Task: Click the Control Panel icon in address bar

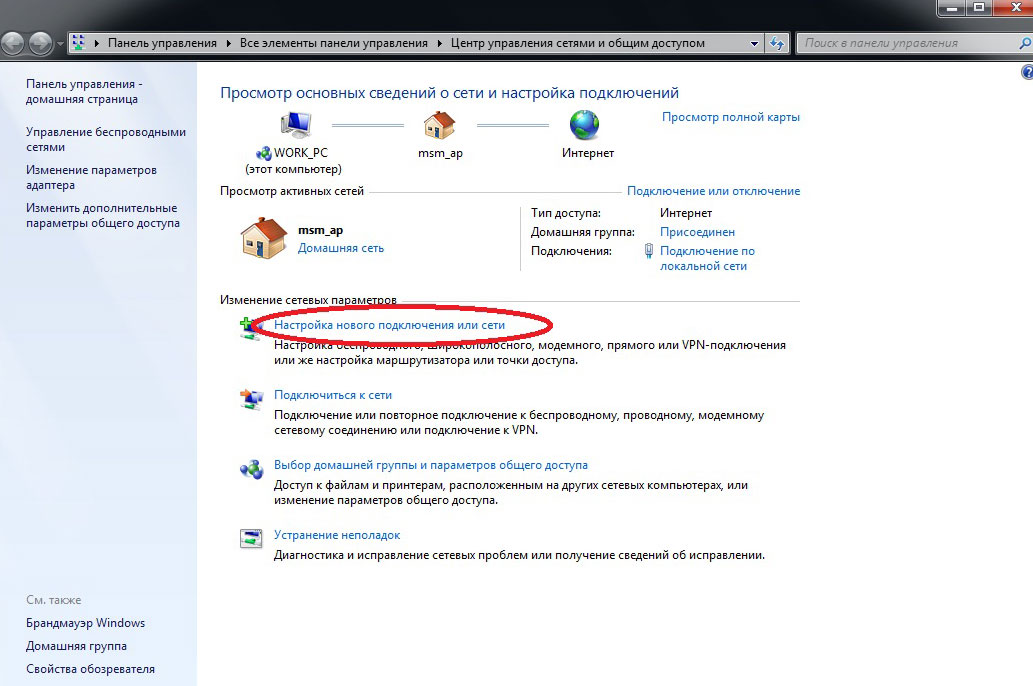Action: click(78, 43)
